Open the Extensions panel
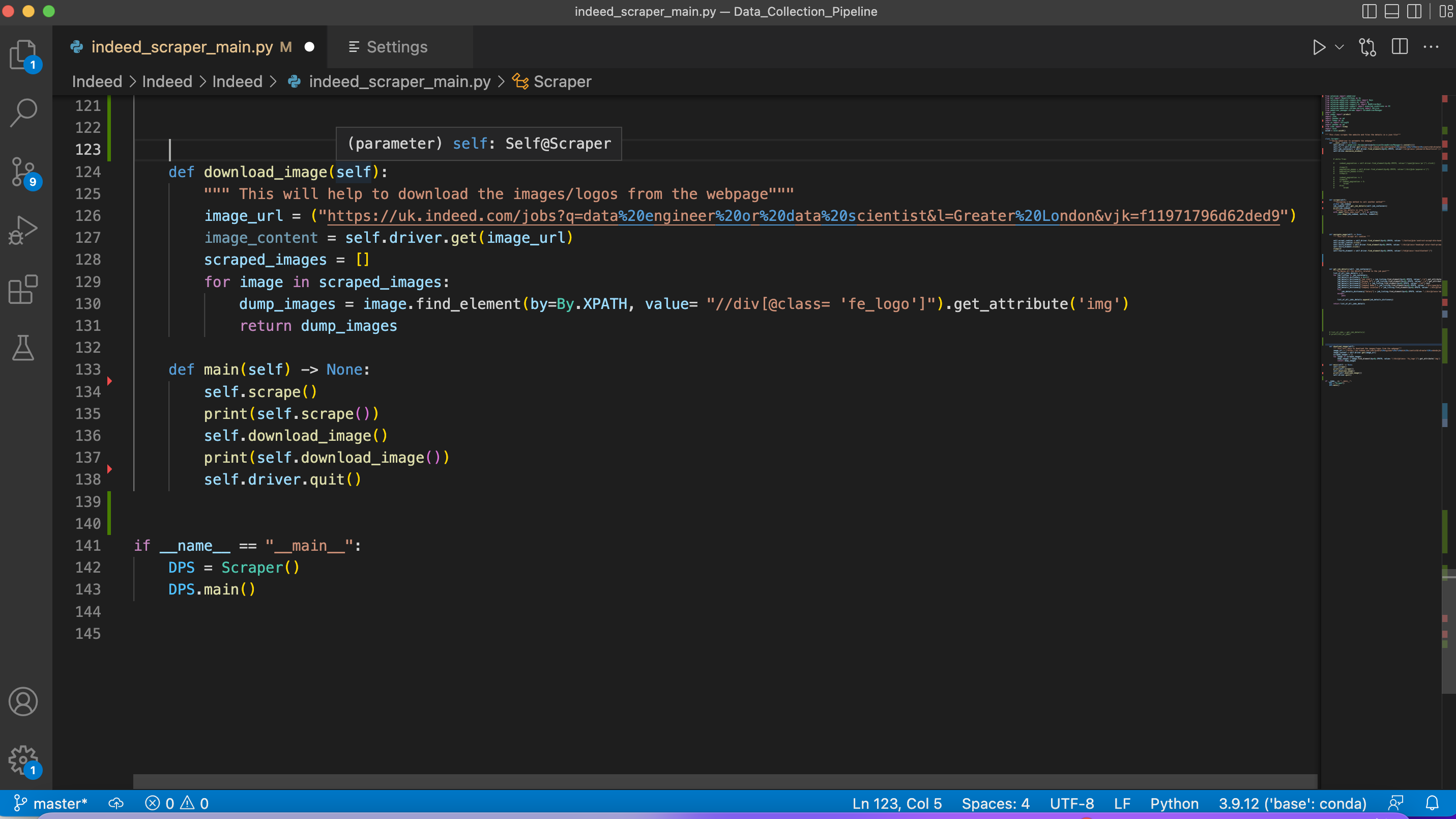Image resolution: width=1456 pixels, height=819 pixels. pos(23,290)
